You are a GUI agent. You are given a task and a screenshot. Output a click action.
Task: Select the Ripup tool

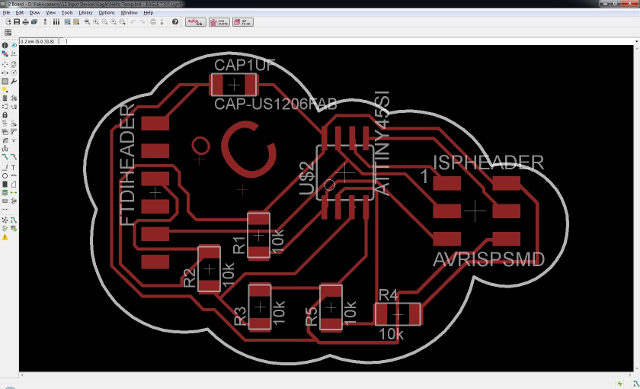[14, 156]
